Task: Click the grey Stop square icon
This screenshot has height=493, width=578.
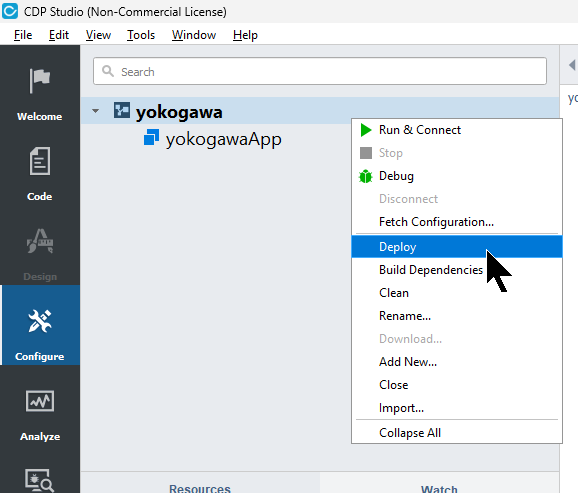Action: pos(366,153)
